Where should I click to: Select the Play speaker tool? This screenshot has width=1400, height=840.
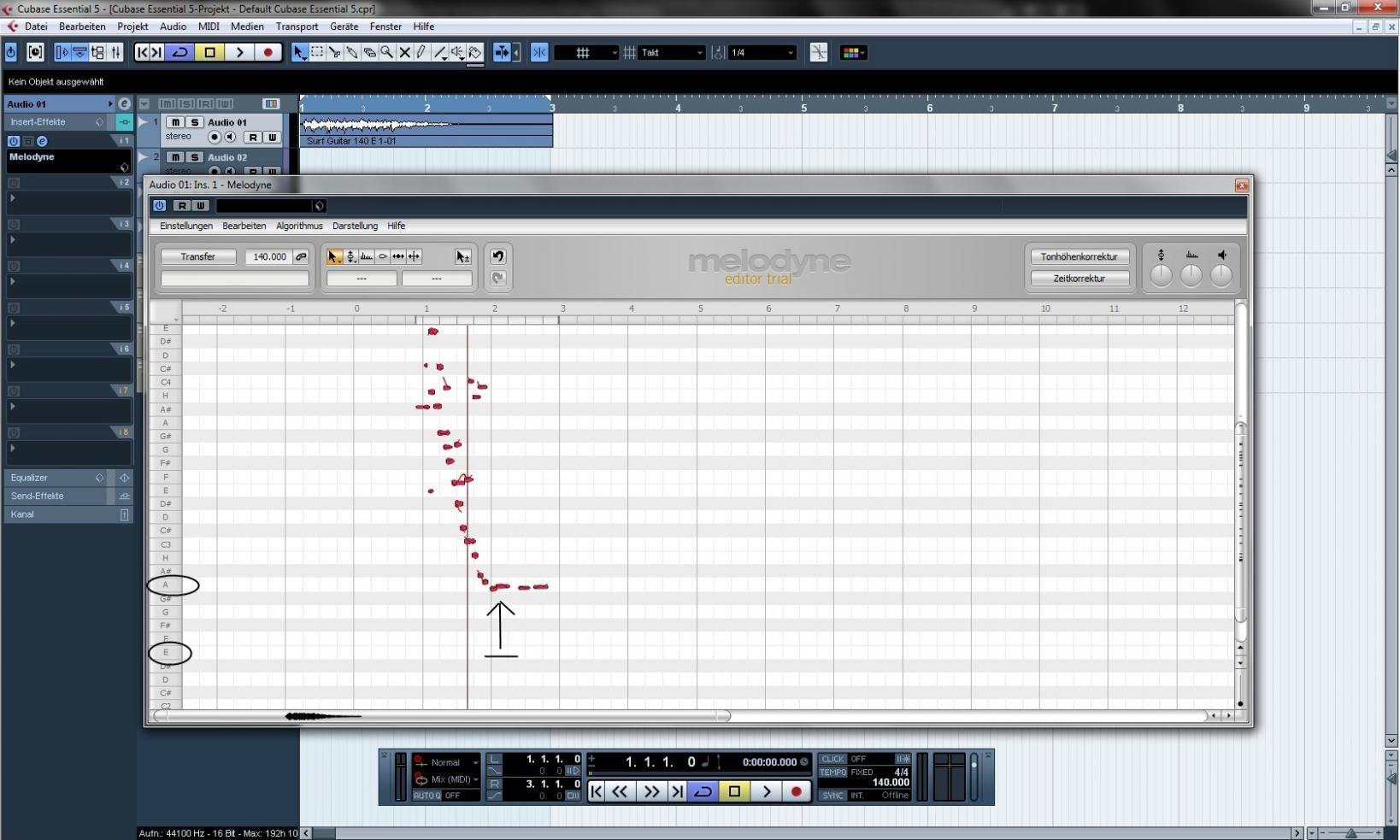(457, 52)
